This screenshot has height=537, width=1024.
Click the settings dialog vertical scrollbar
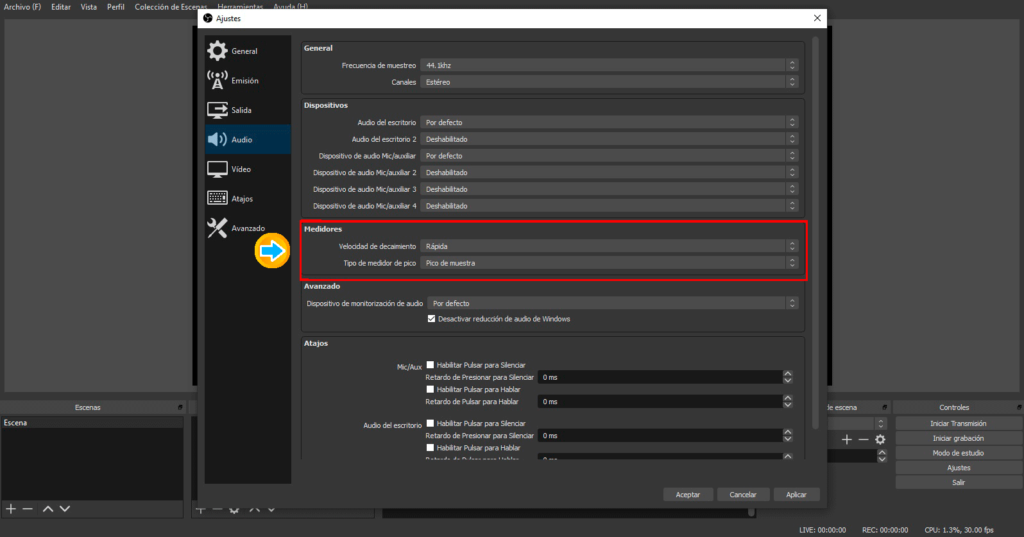click(x=815, y=200)
